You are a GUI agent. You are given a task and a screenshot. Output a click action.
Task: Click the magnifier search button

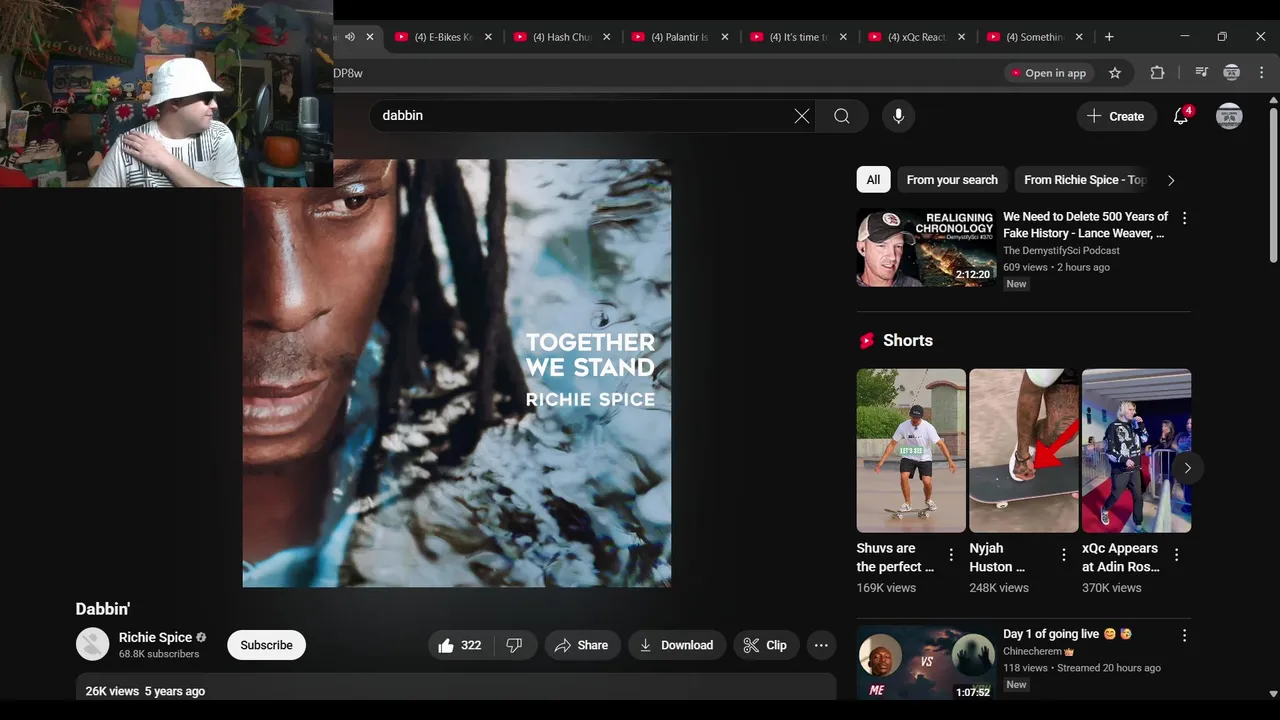tap(842, 116)
